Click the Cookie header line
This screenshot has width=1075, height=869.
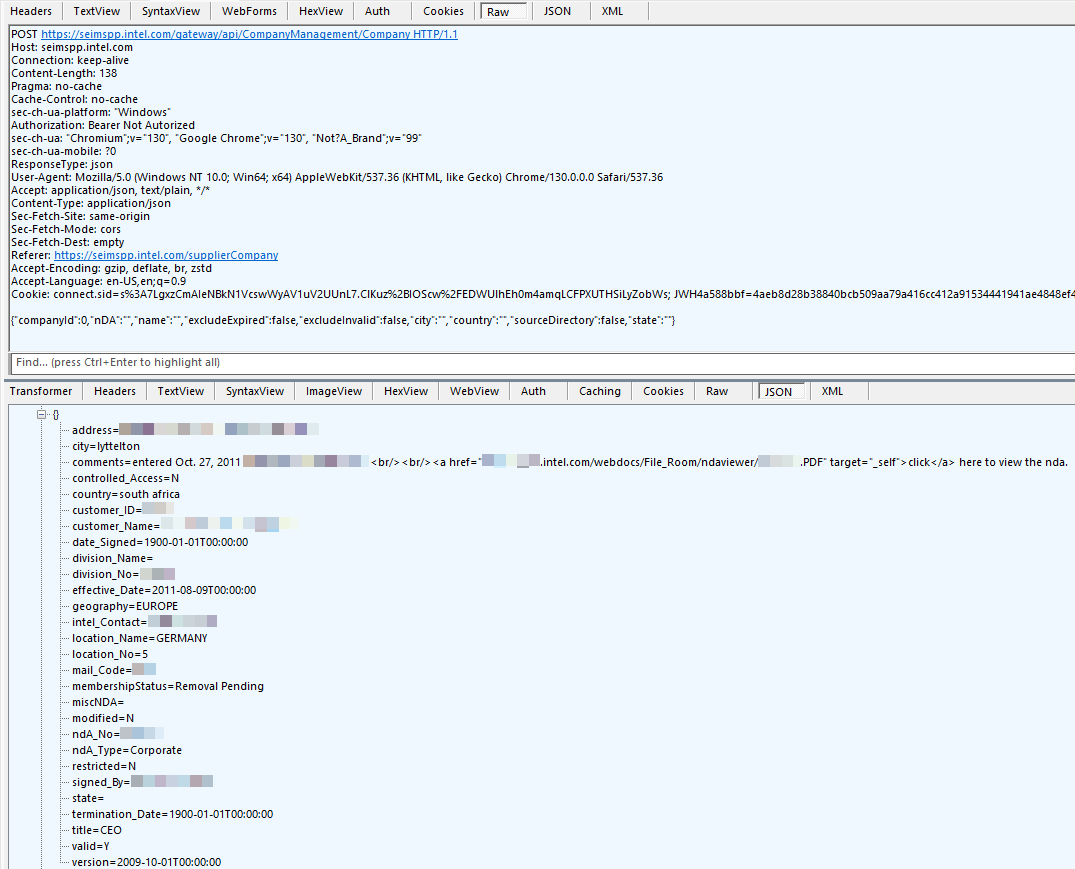tap(542, 294)
